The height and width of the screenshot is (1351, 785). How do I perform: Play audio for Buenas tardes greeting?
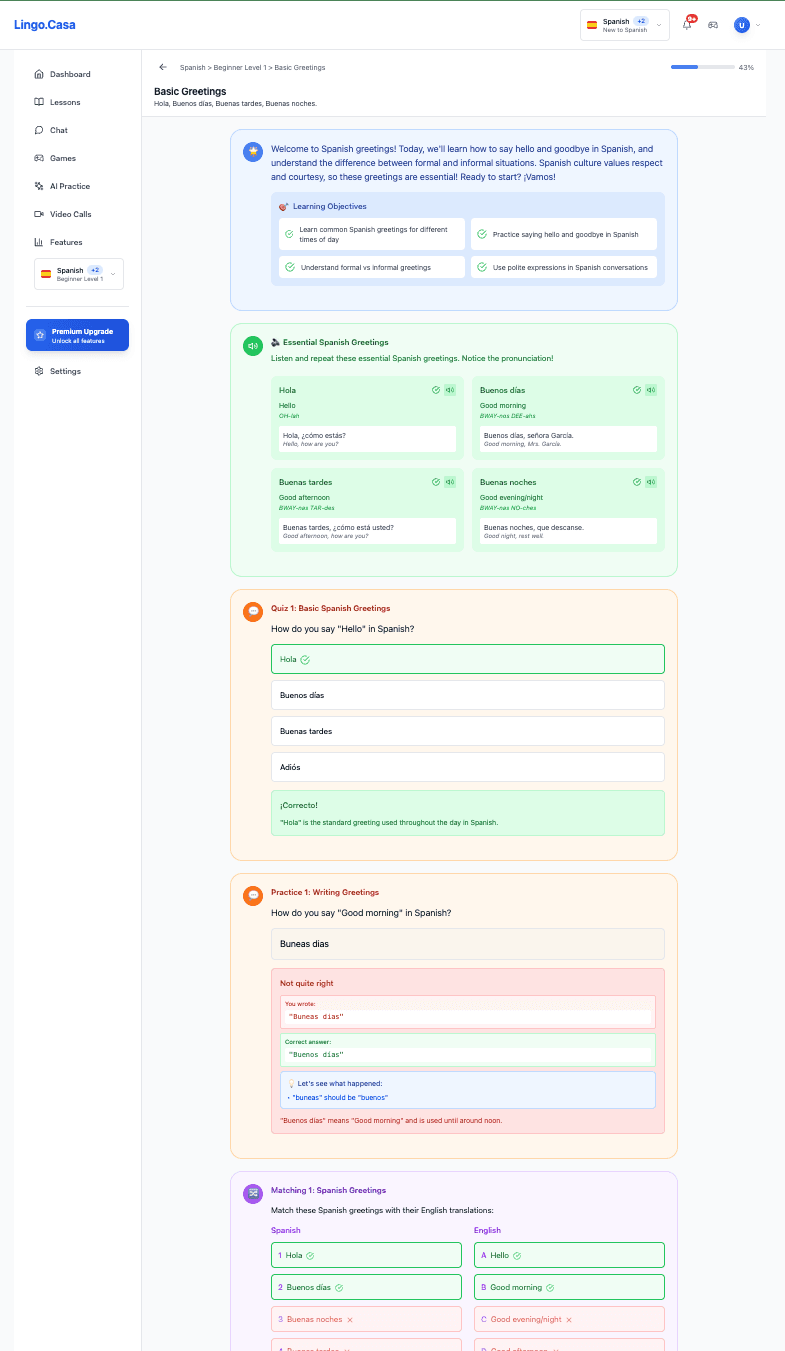[x=450, y=482]
